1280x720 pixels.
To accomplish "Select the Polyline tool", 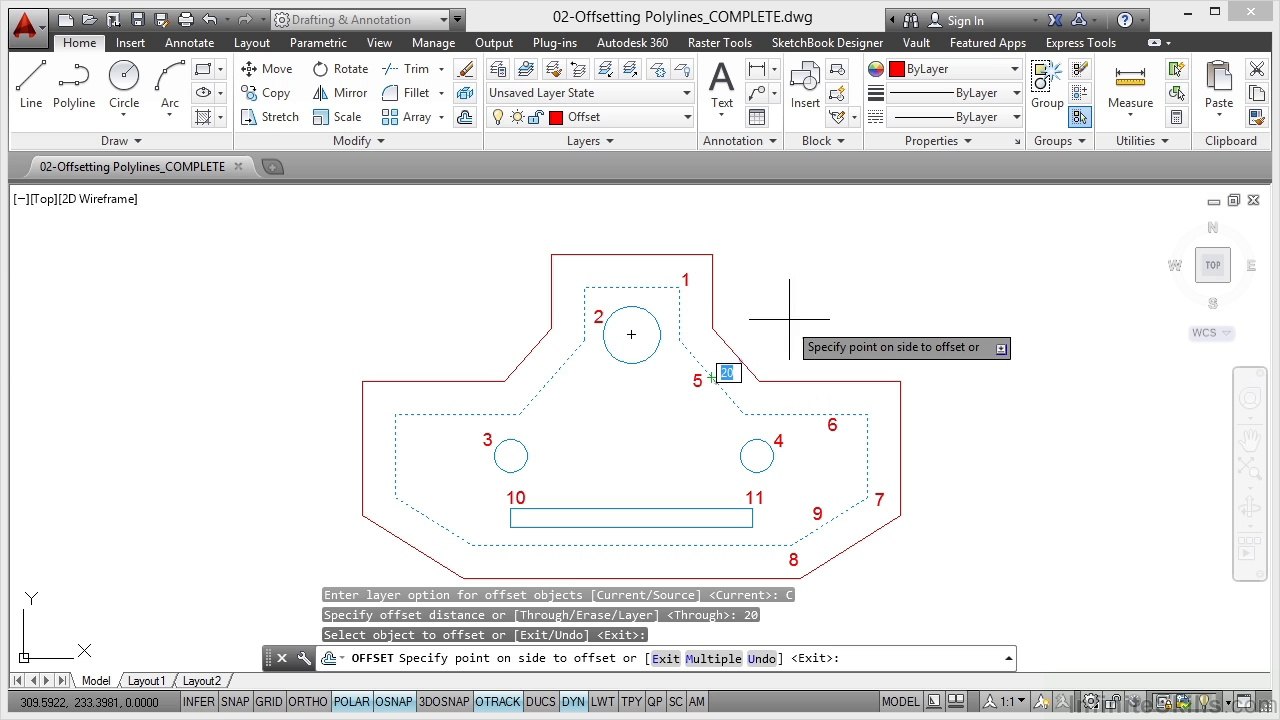I will (74, 85).
